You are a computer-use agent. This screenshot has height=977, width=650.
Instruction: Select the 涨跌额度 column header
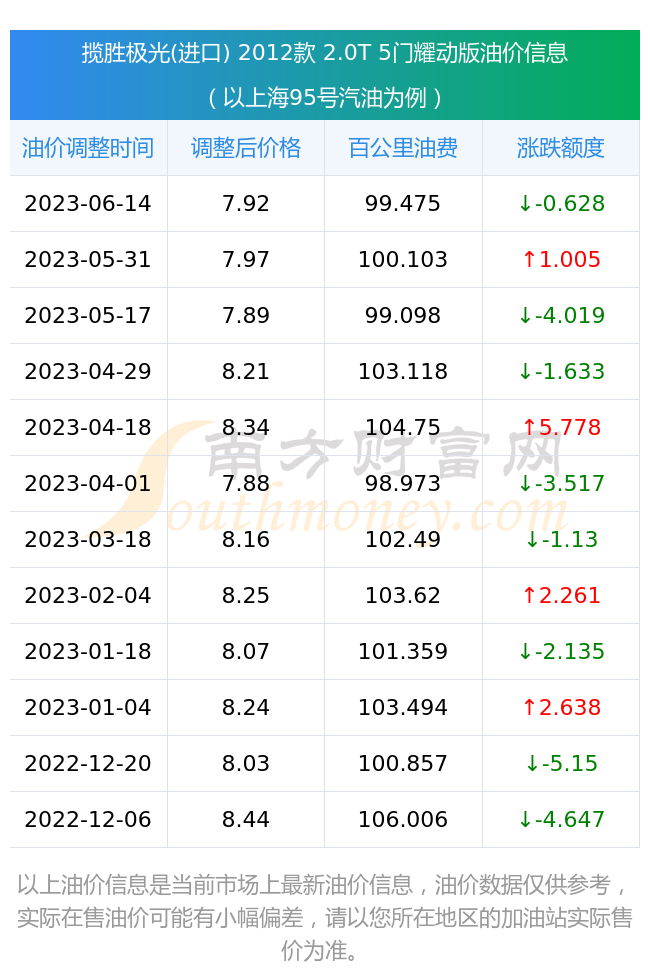click(x=561, y=148)
